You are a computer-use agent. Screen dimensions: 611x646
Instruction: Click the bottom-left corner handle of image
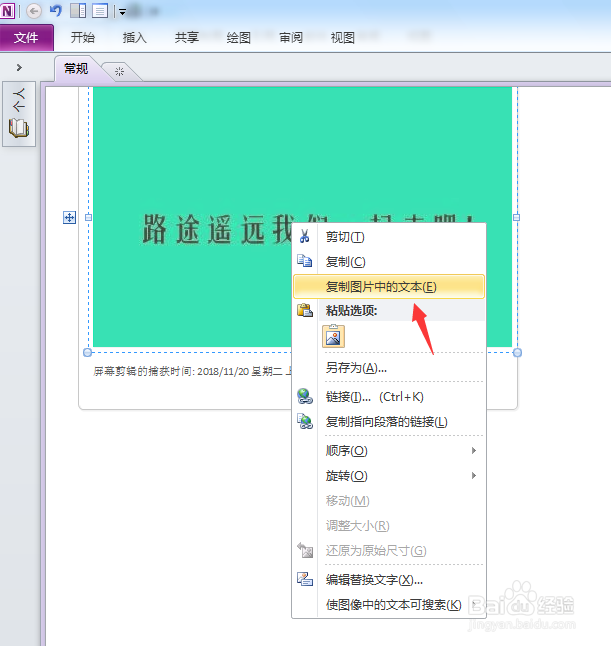point(87,353)
